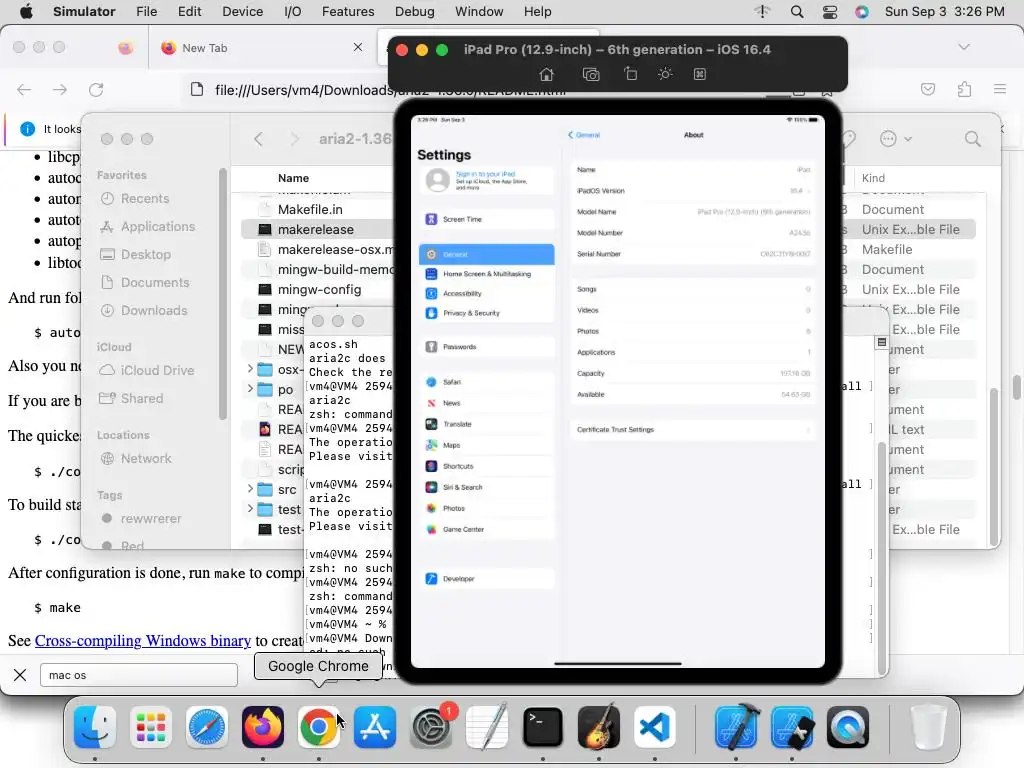
Task: Open Control Center in the menu bar
Action: click(830, 12)
